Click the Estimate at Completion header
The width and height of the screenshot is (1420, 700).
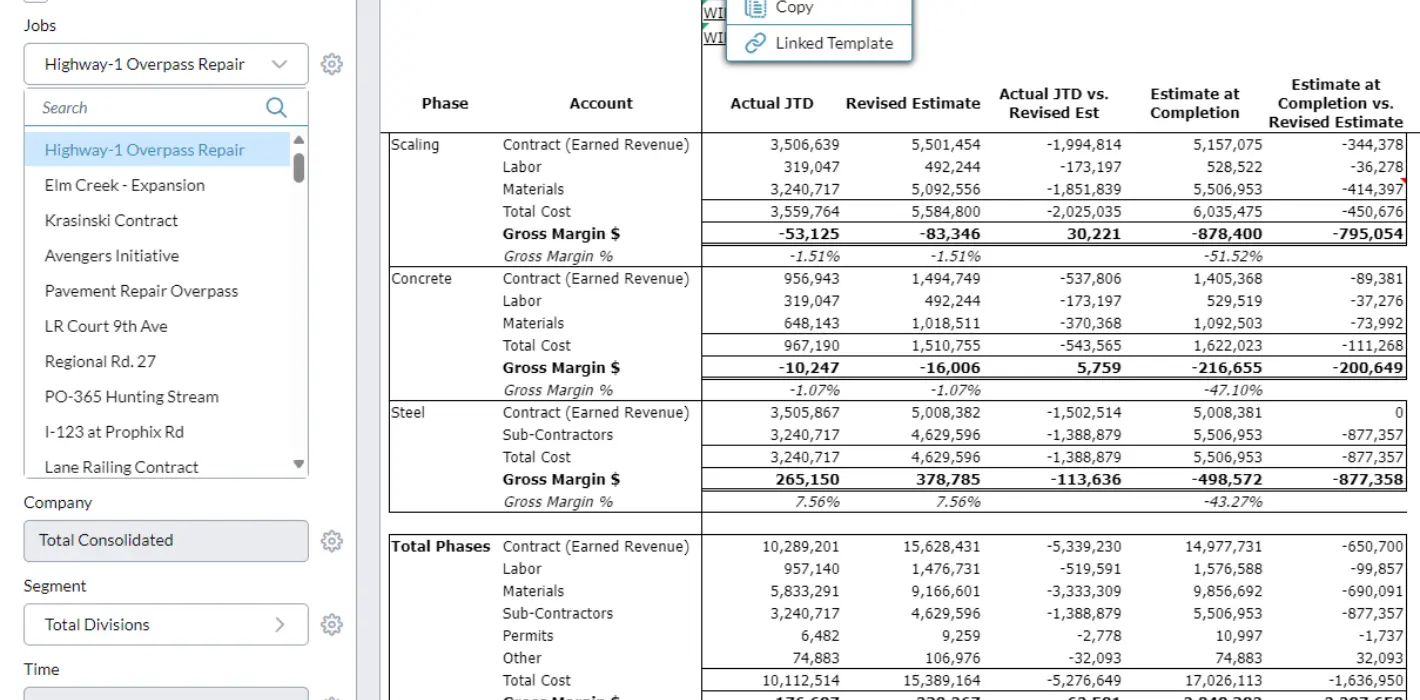pyautogui.click(x=1195, y=103)
